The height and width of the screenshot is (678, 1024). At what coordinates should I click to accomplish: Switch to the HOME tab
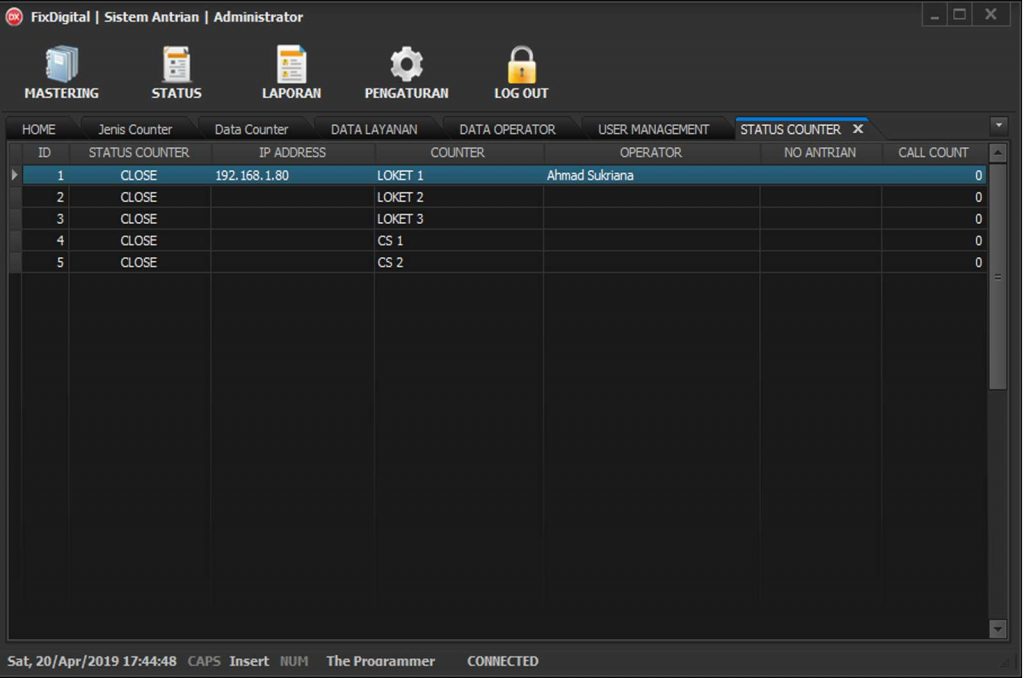[39, 129]
